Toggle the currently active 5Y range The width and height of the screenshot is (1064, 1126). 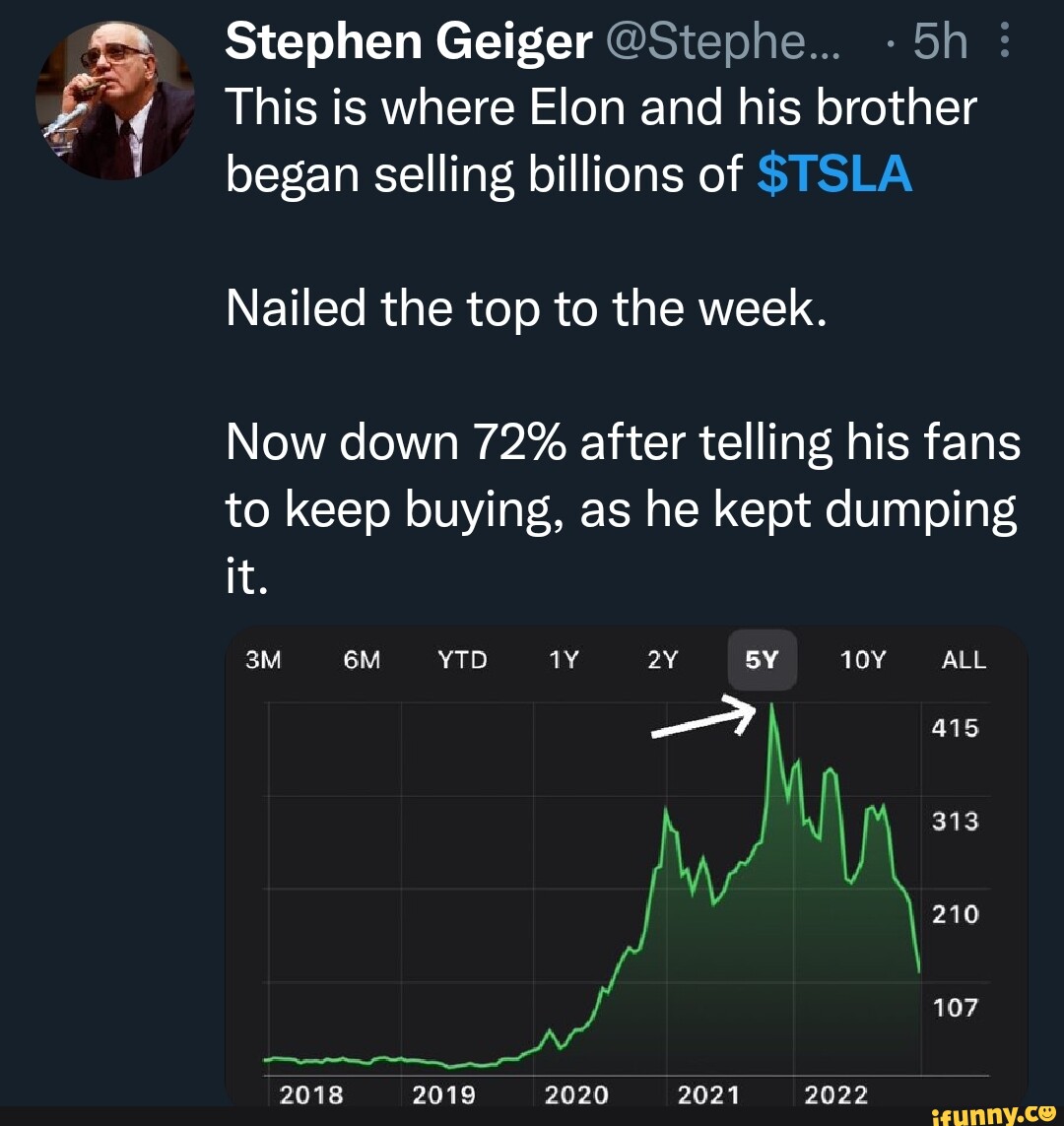coord(762,660)
